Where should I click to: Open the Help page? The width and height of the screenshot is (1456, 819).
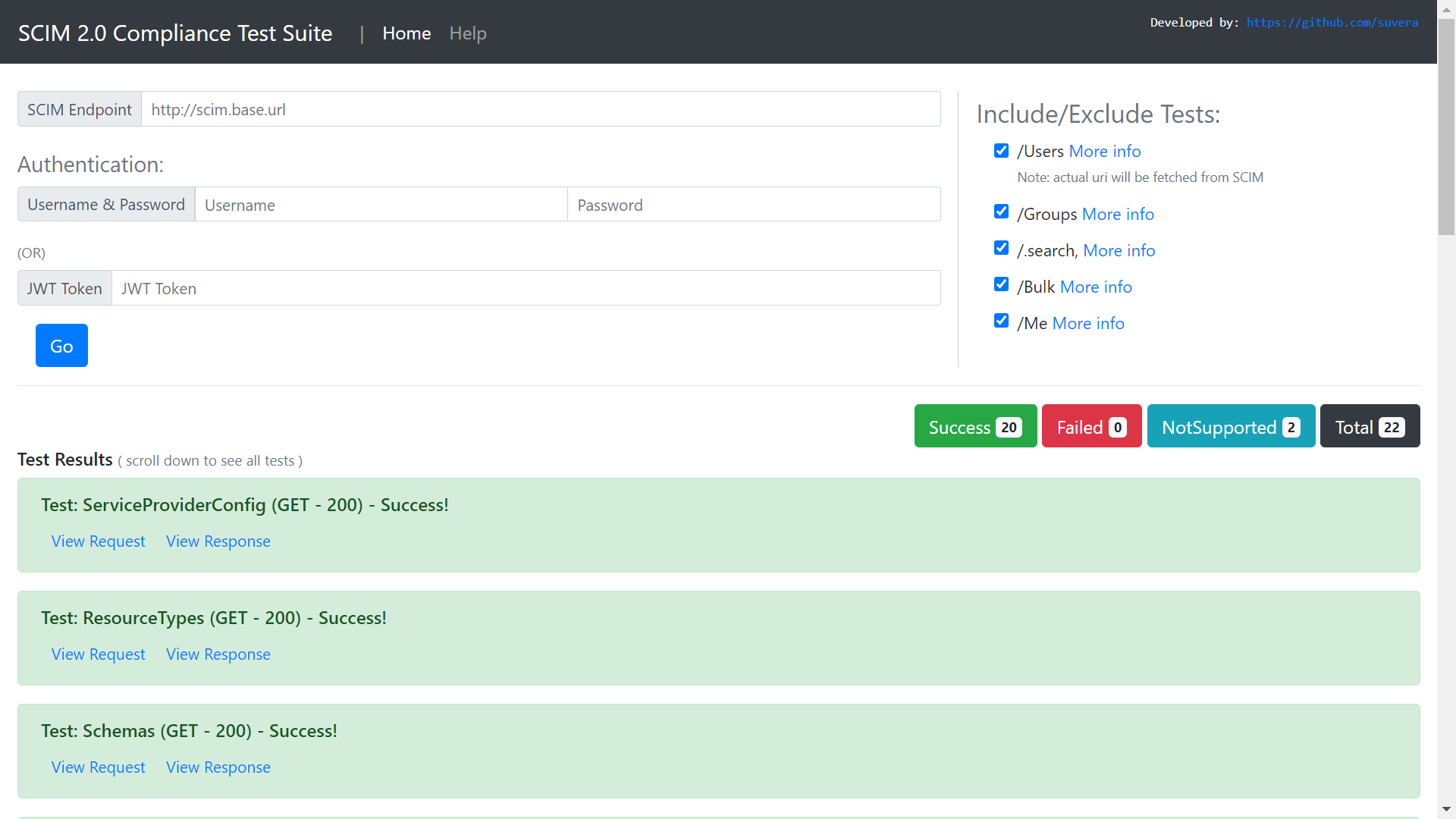coord(467,33)
